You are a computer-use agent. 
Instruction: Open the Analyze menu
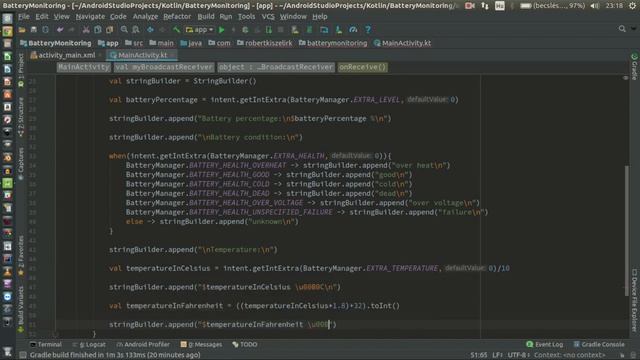point(145,16)
